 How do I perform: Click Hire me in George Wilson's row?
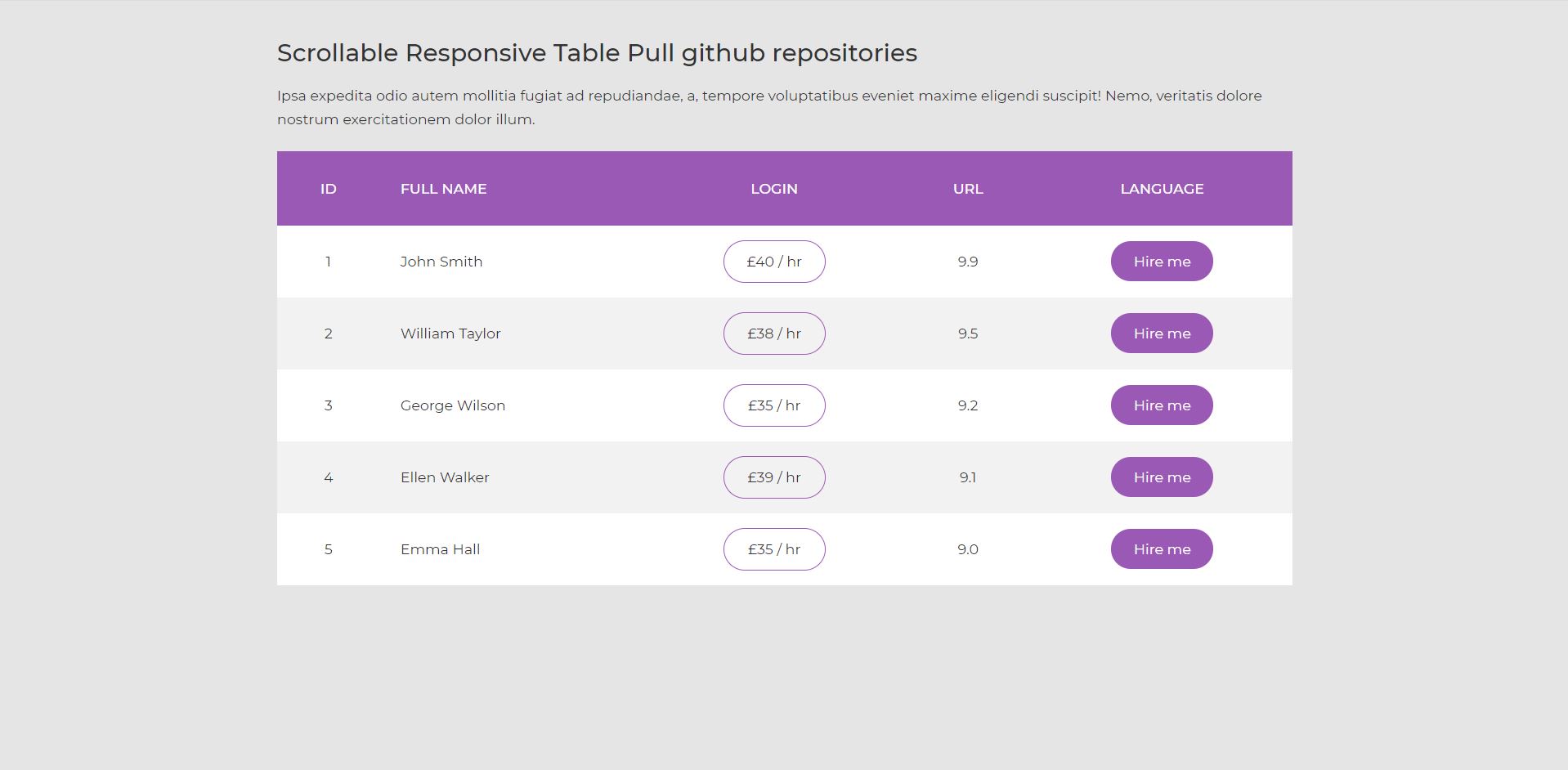(1161, 405)
